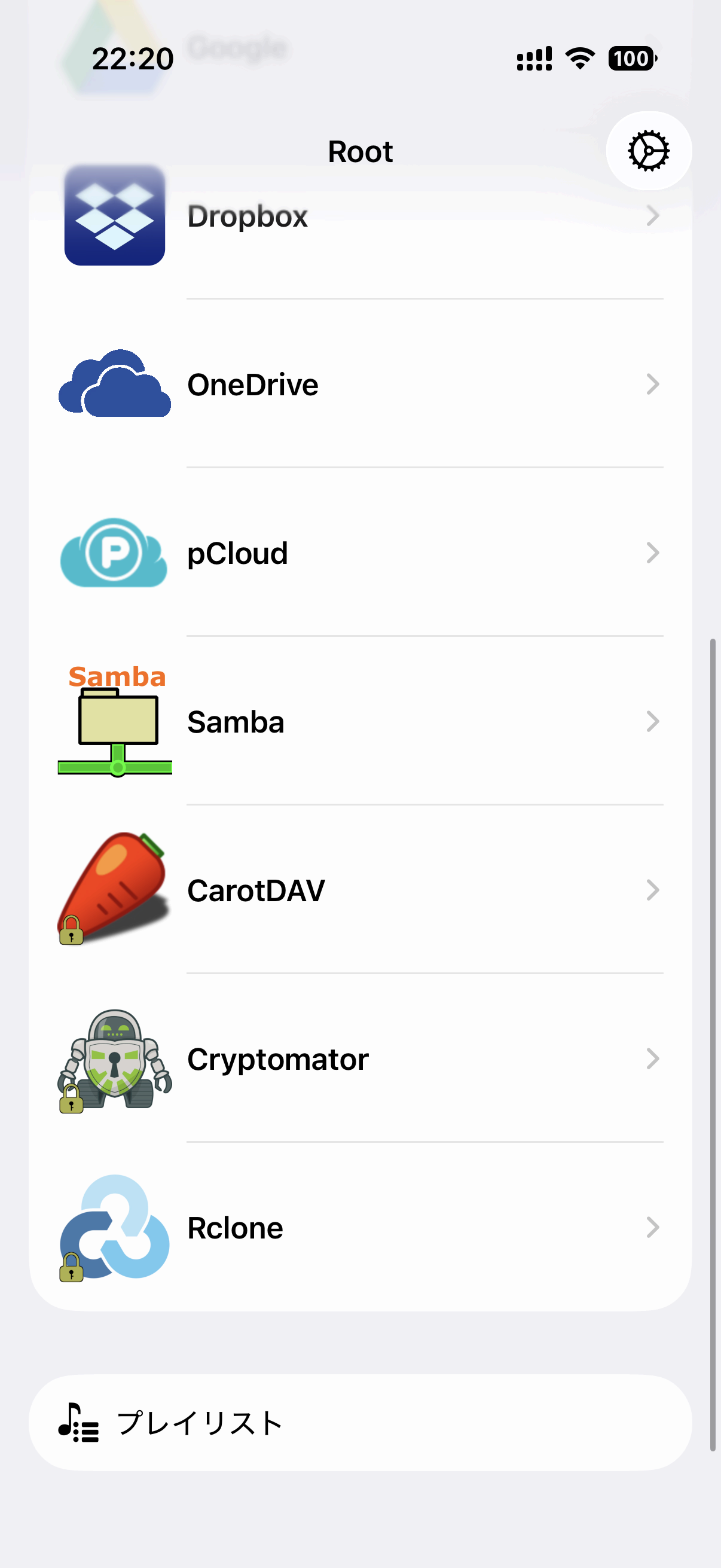Image resolution: width=721 pixels, height=1568 pixels.
Task: Tap the OneDrive cloud icon
Action: 114,384
